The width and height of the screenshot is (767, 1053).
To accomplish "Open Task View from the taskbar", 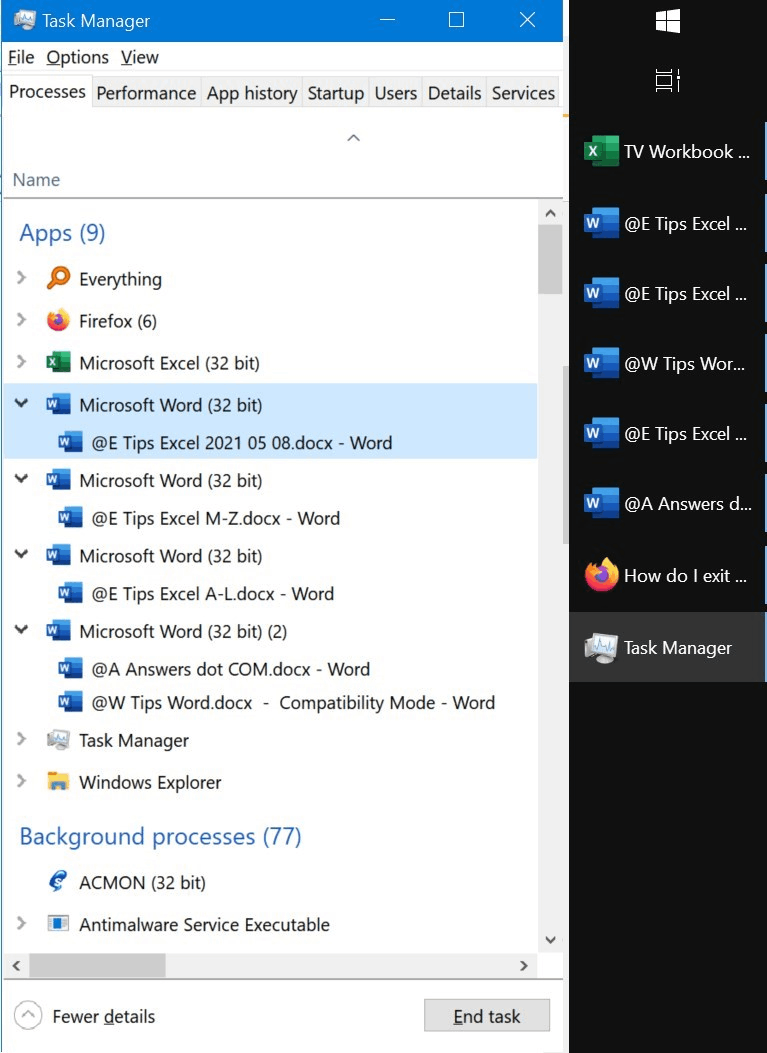I will point(668,81).
